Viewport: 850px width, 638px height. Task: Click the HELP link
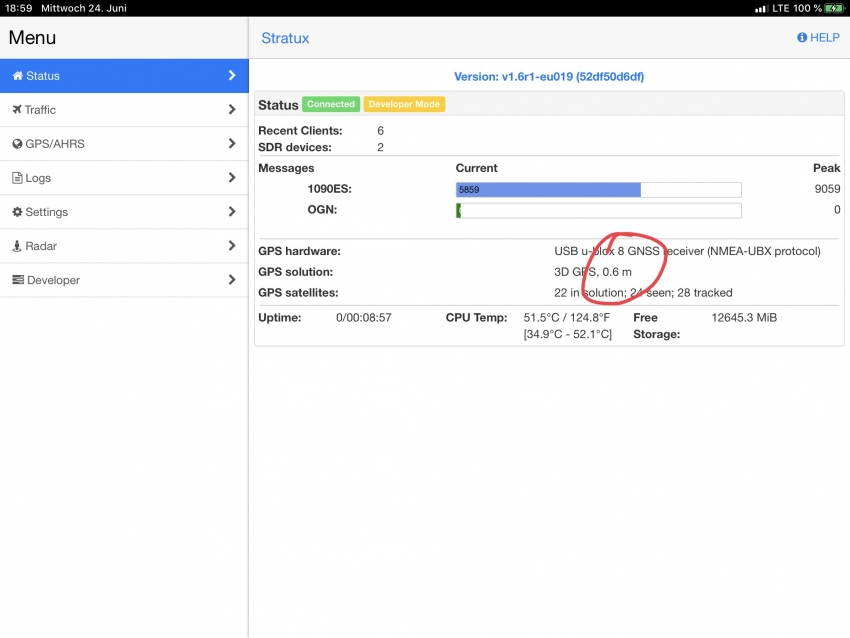pos(818,37)
